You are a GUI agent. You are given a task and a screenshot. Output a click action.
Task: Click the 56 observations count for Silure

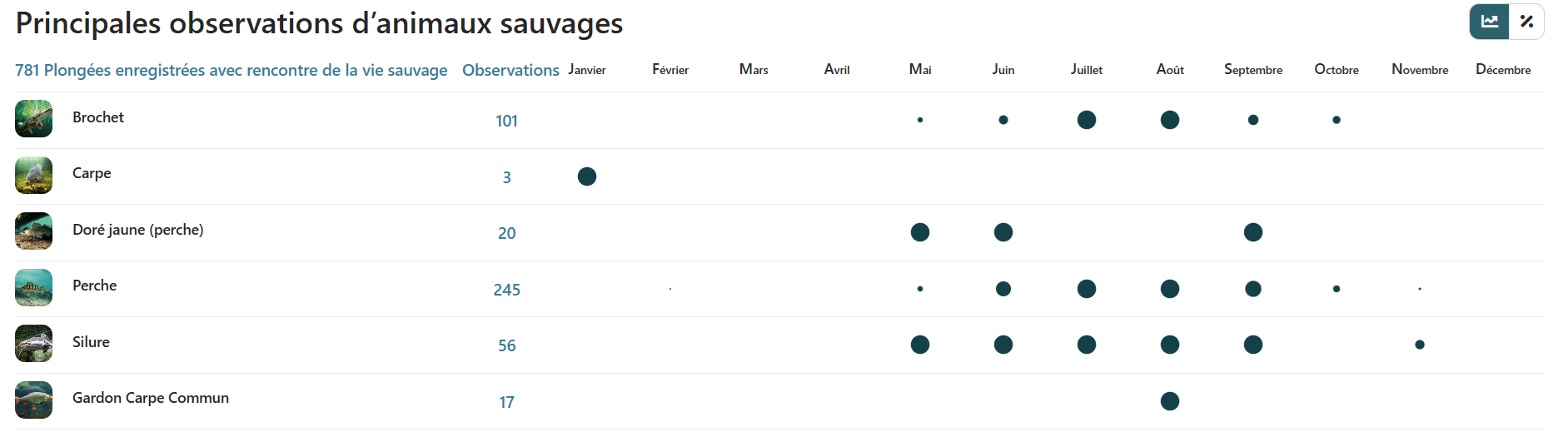[x=506, y=345]
